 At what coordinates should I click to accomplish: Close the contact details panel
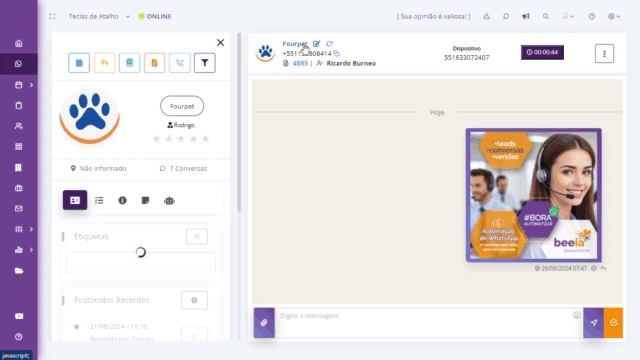[220, 42]
